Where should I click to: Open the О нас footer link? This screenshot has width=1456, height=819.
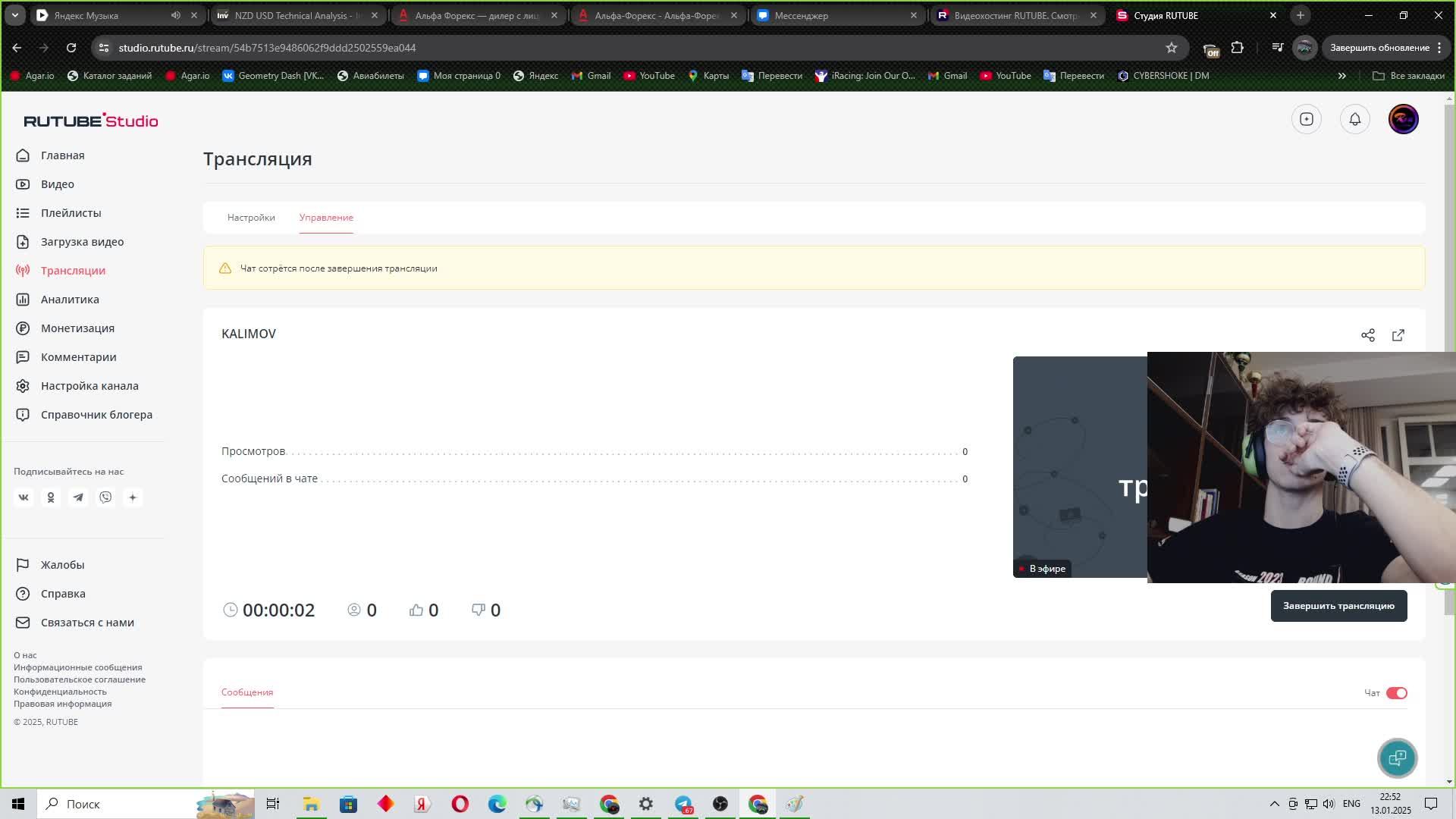click(x=25, y=655)
